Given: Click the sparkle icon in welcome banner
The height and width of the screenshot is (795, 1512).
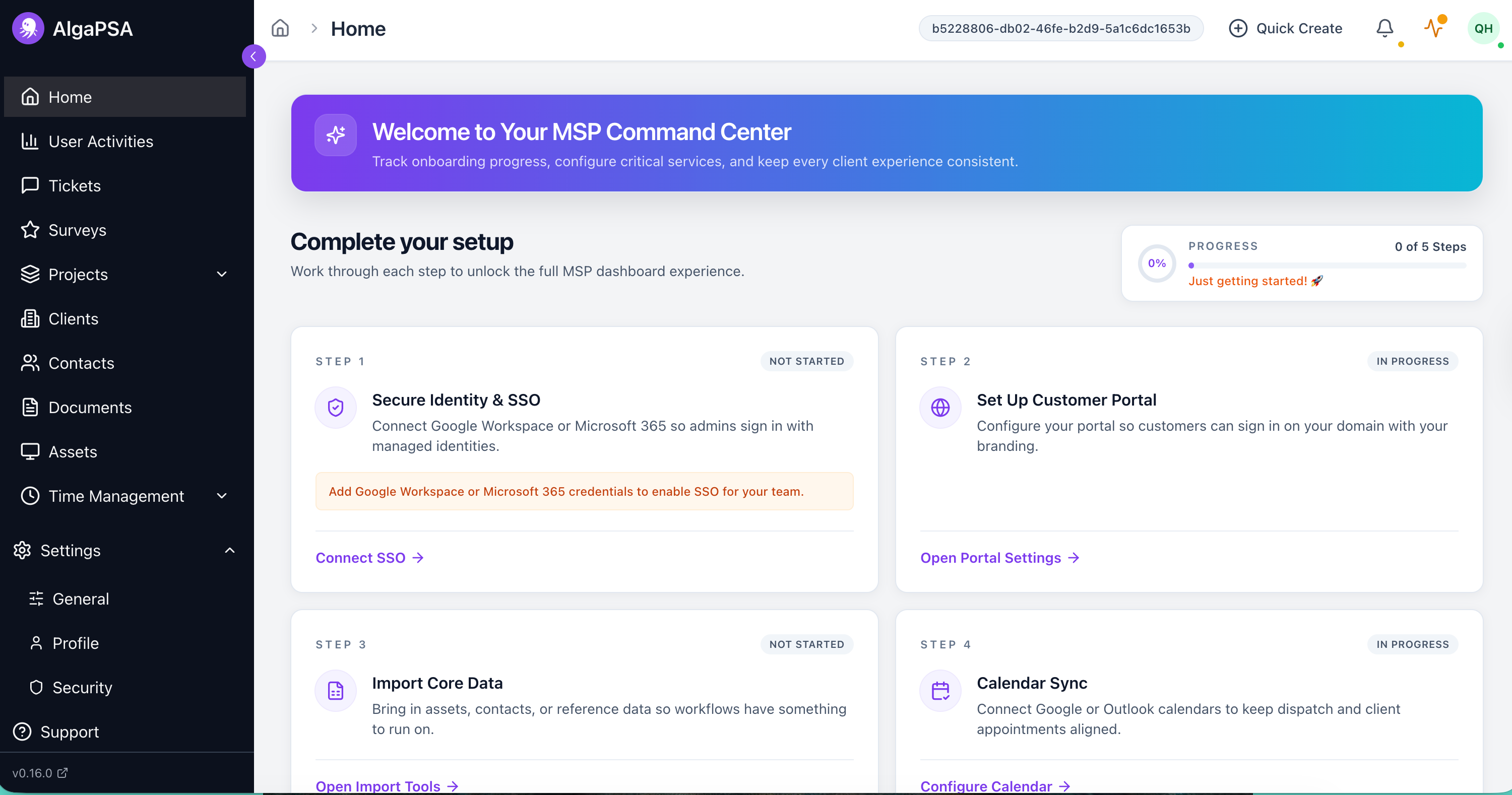Looking at the screenshot, I should pos(335,135).
